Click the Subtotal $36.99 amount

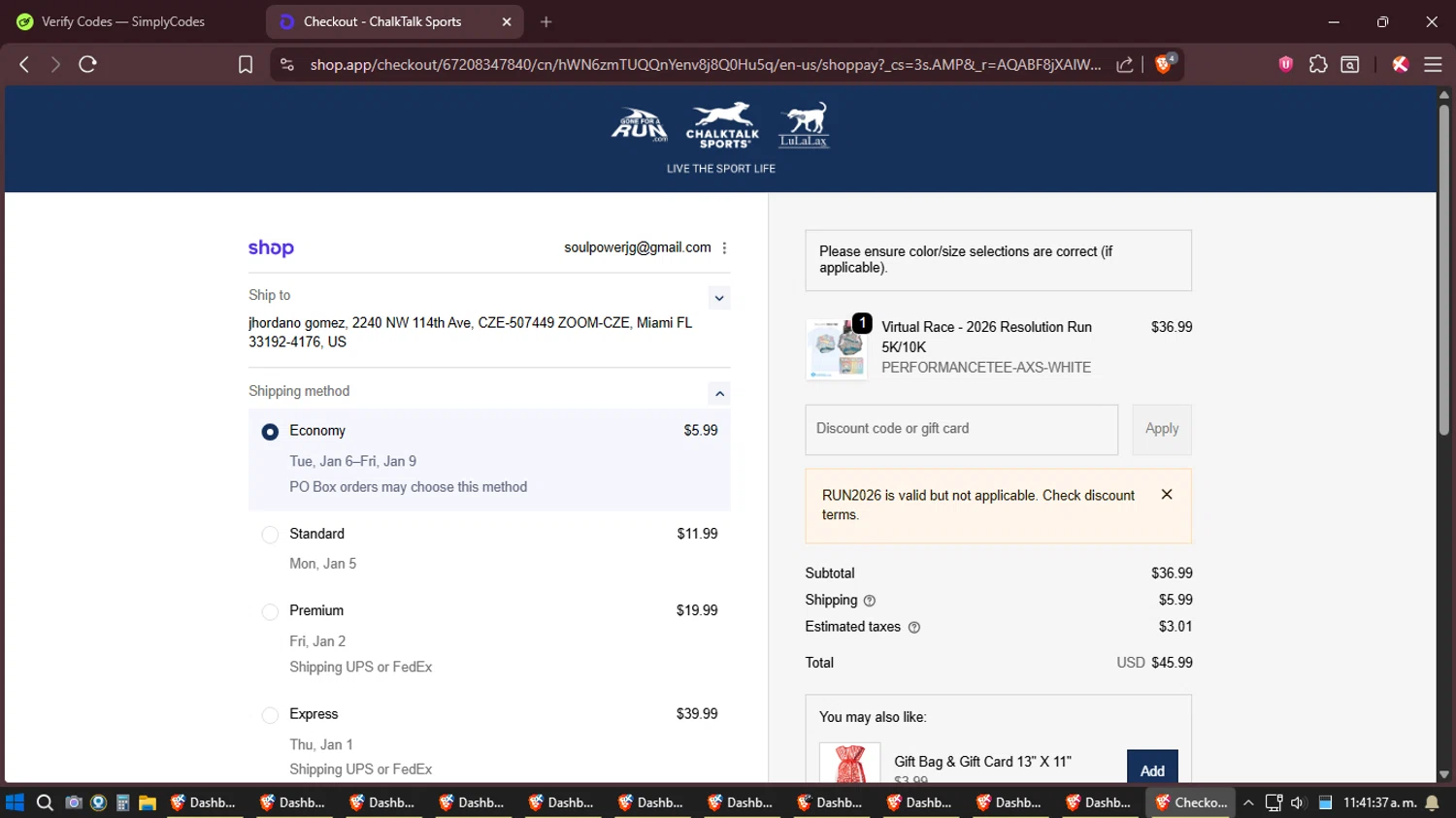point(1172,573)
